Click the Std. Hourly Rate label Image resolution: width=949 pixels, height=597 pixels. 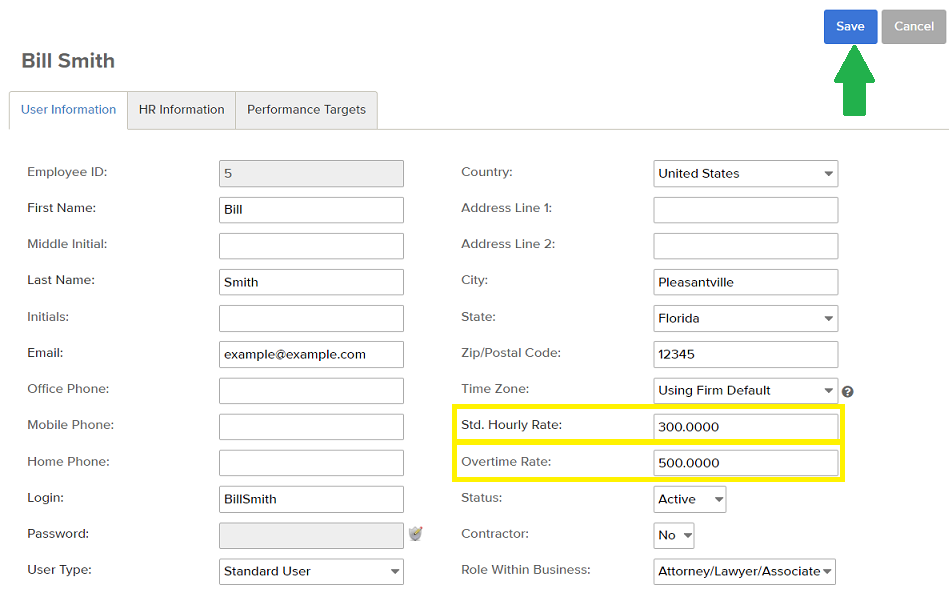pos(511,425)
